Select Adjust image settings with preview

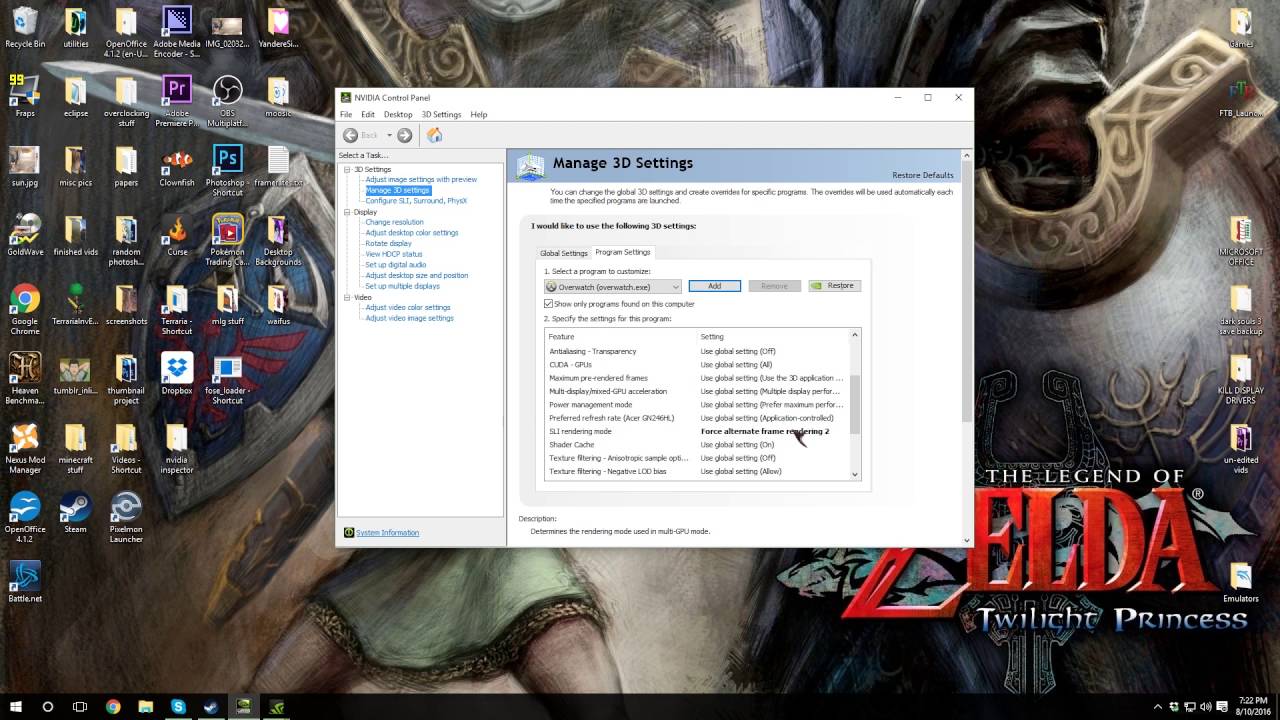coord(421,180)
